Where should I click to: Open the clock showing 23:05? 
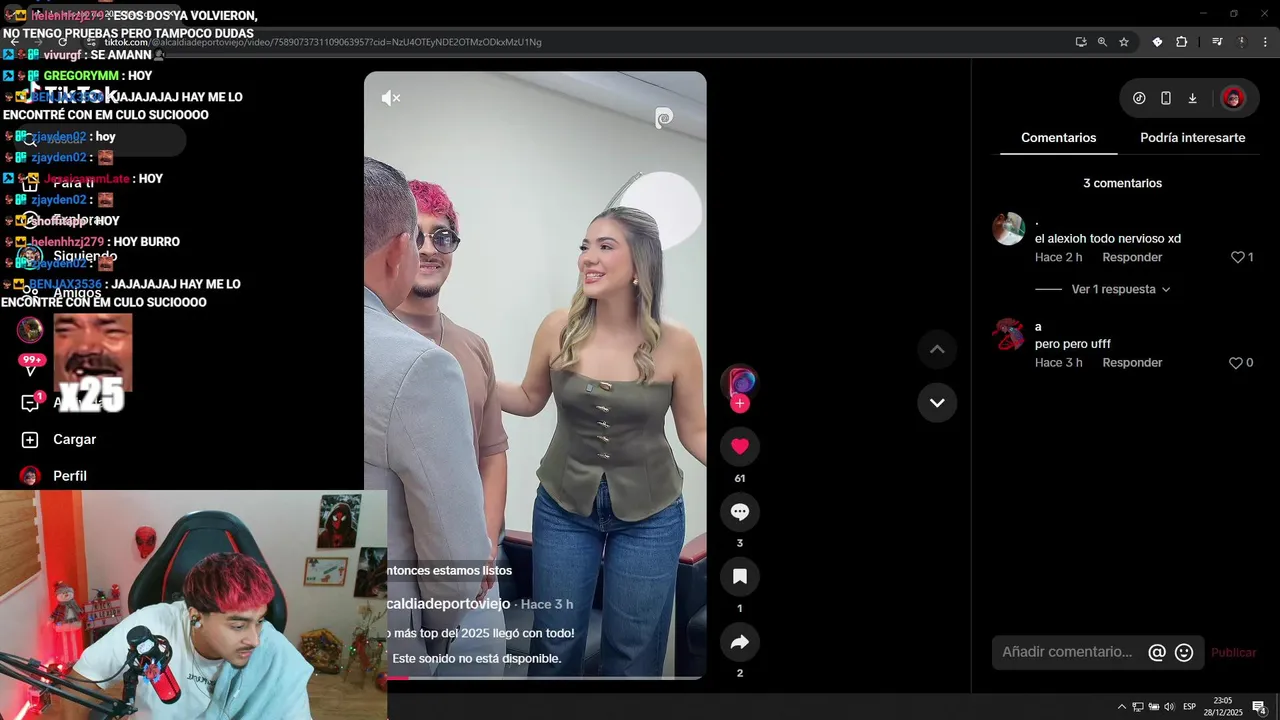(1222, 706)
